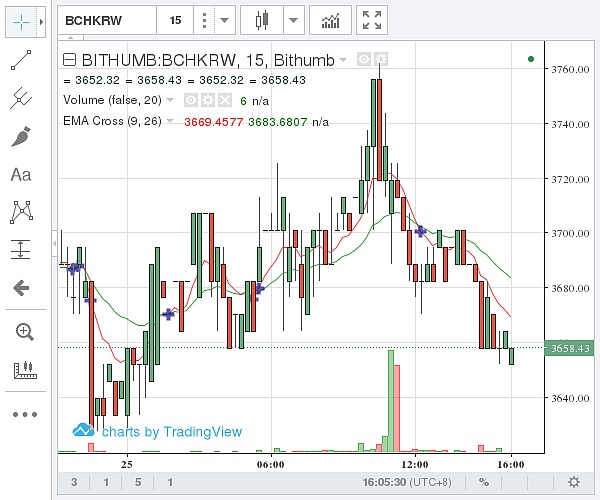Select the trend line drawing tool

click(x=21, y=60)
